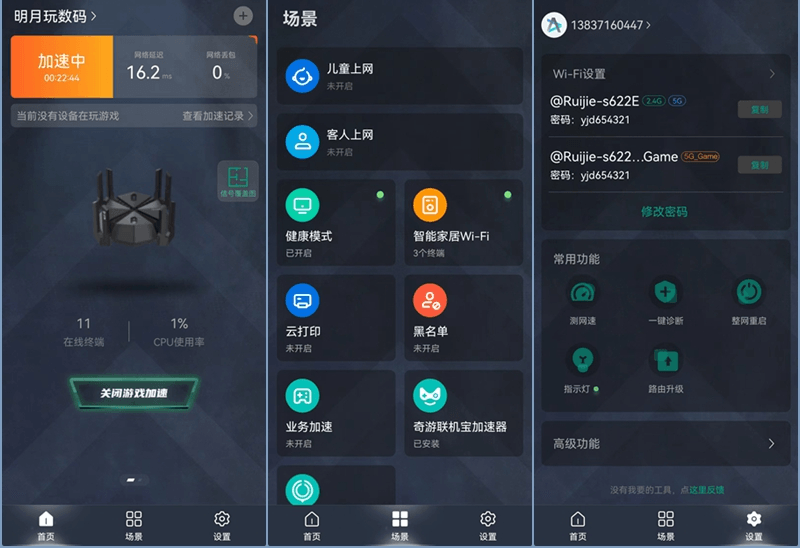
Task: Switch to the 设置 tab in the scene screen's bottom bar
Action: 488,526
